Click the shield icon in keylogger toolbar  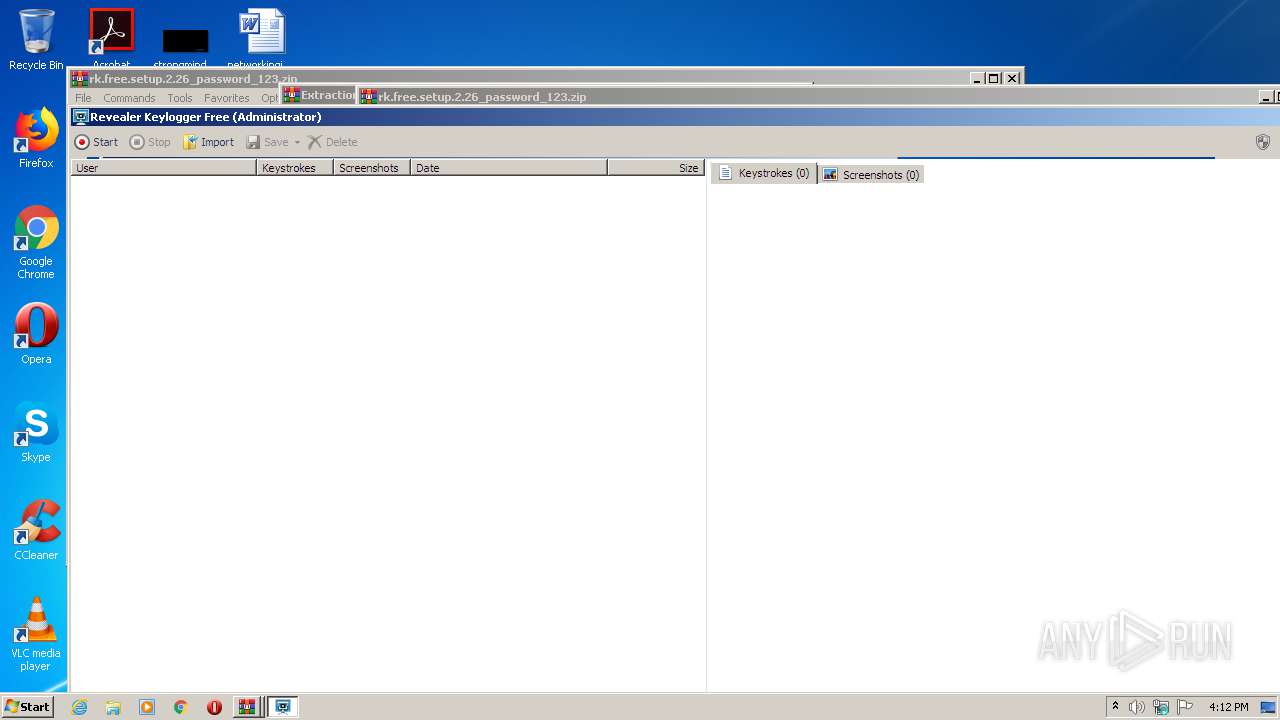(x=1263, y=142)
